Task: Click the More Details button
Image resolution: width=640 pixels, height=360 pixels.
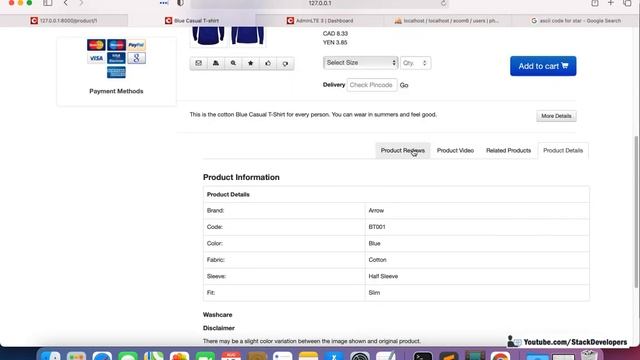Action: pyautogui.click(x=556, y=116)
